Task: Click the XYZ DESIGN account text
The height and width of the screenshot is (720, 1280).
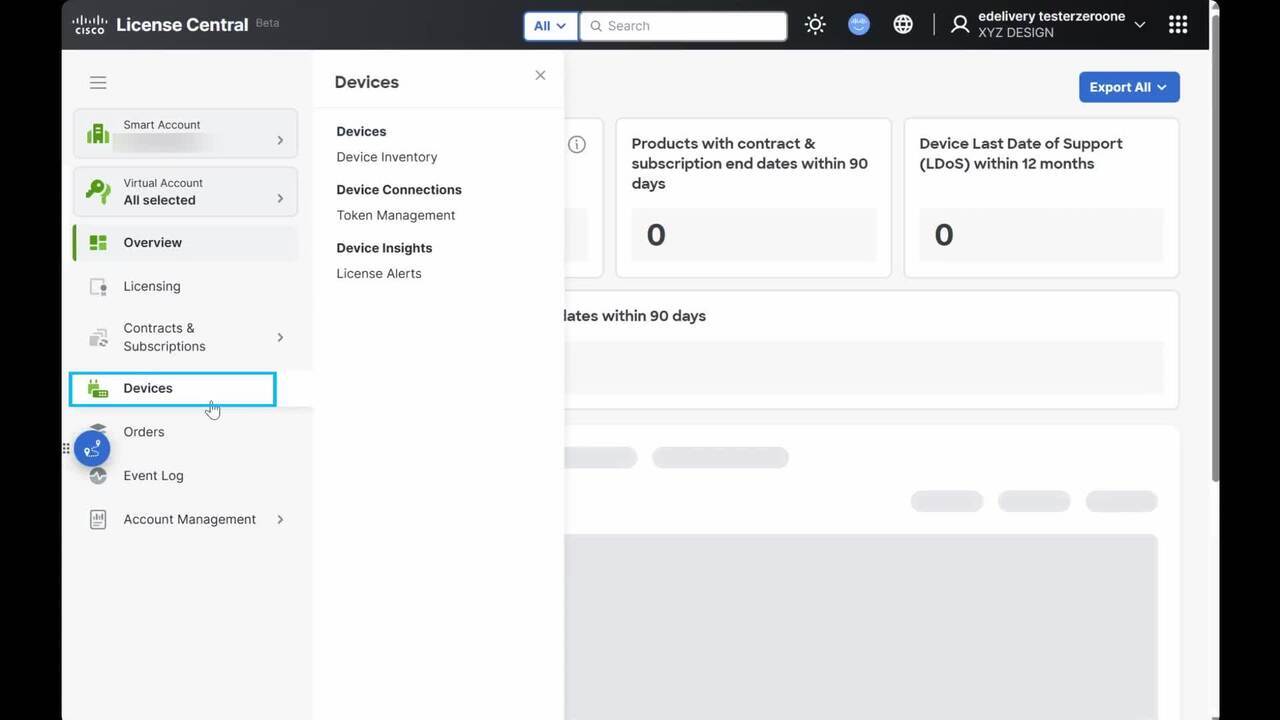Action: (x=1016, y=33)
